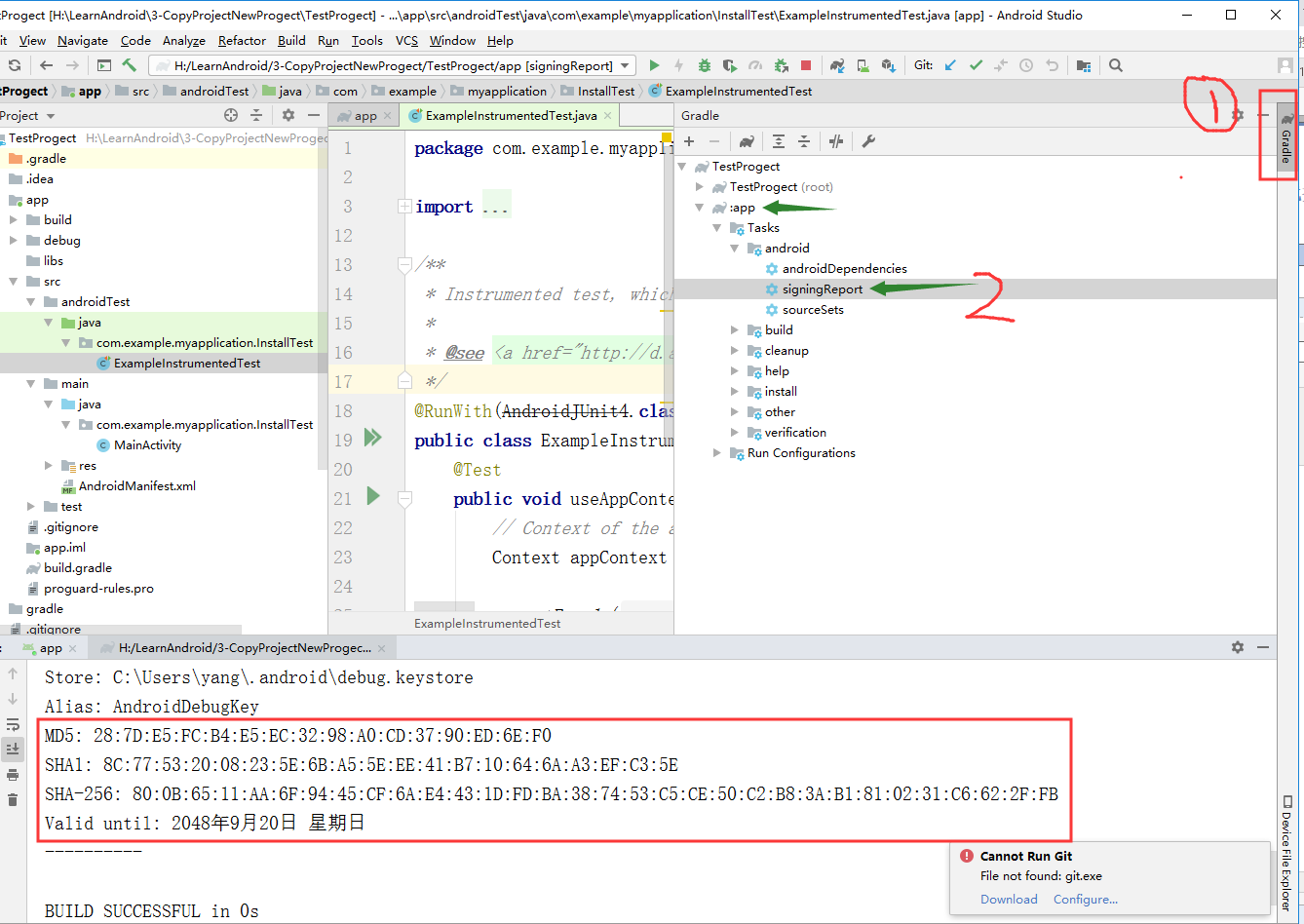Open the VCS menu
This screenshot has height=924, width=1304.
point(406,40)
